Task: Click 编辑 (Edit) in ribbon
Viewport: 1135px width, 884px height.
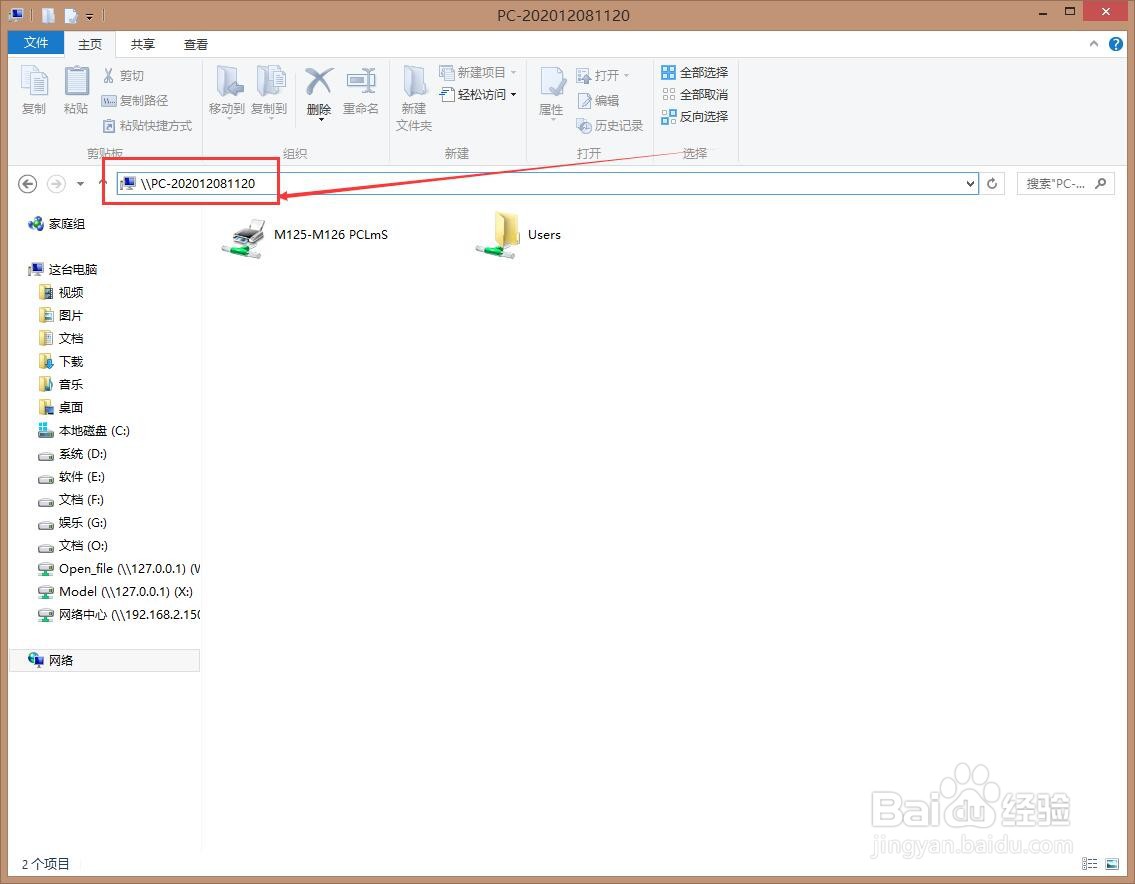Action: tap(598, 101)
